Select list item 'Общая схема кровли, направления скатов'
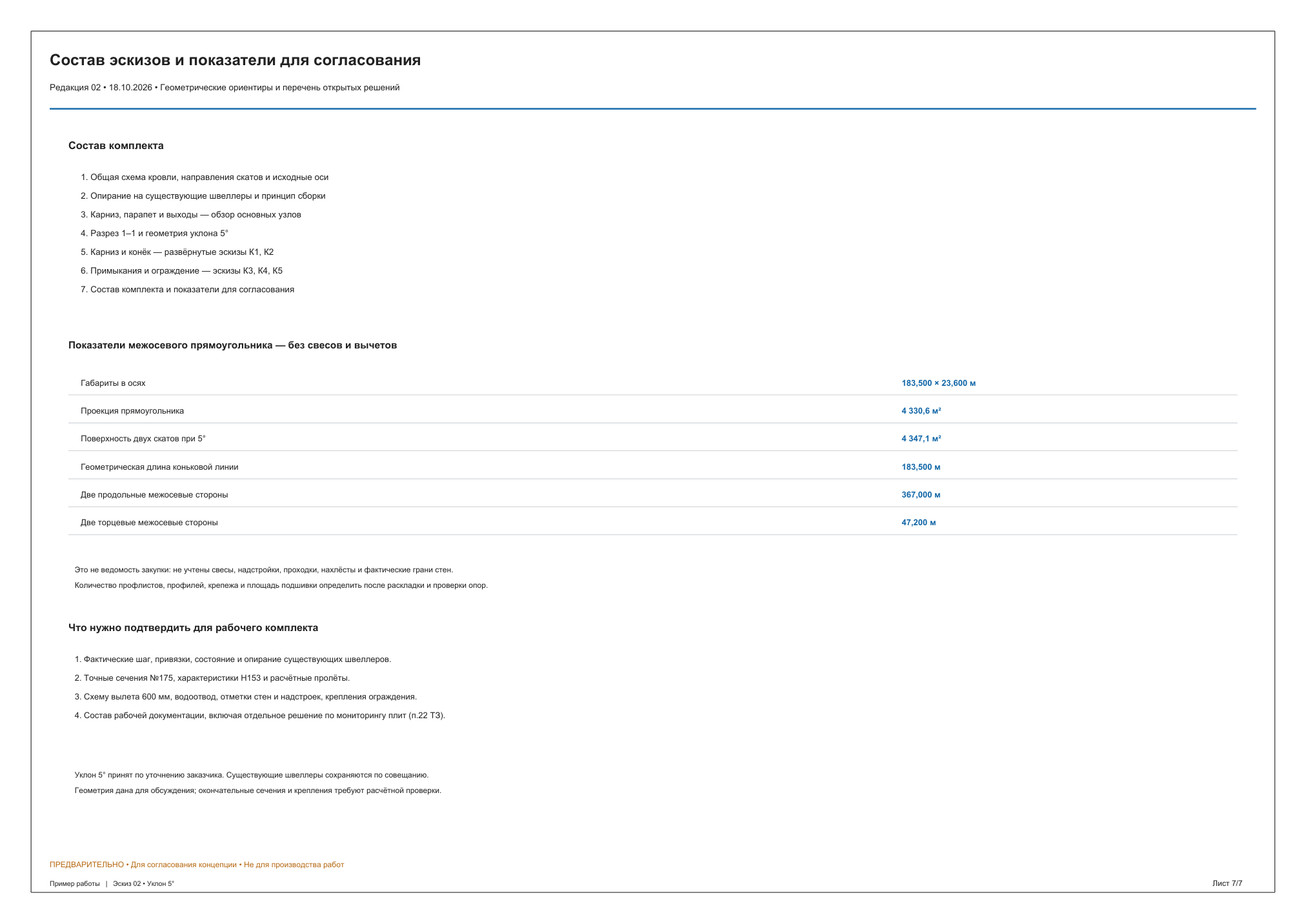This screenshot has width=1306, height=924. 205,177
